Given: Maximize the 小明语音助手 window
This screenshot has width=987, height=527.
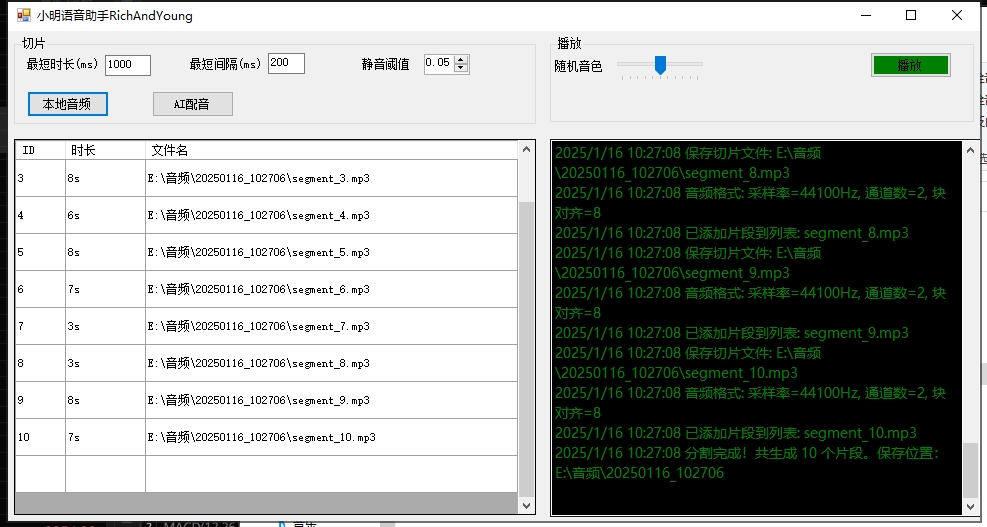Looking at the screenshot, I should pyautogui.click(x=911, y=15).
